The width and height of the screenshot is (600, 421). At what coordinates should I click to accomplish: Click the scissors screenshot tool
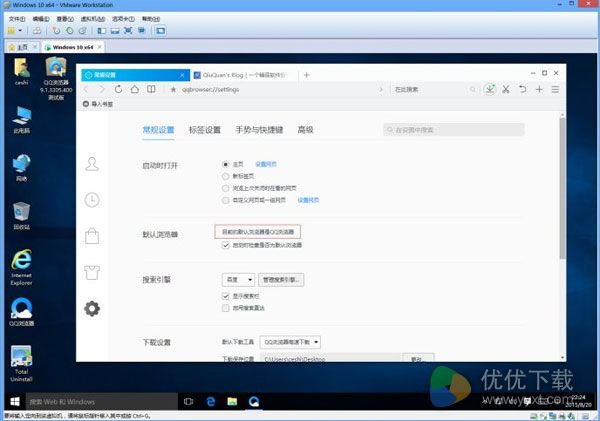click(506, 89)
